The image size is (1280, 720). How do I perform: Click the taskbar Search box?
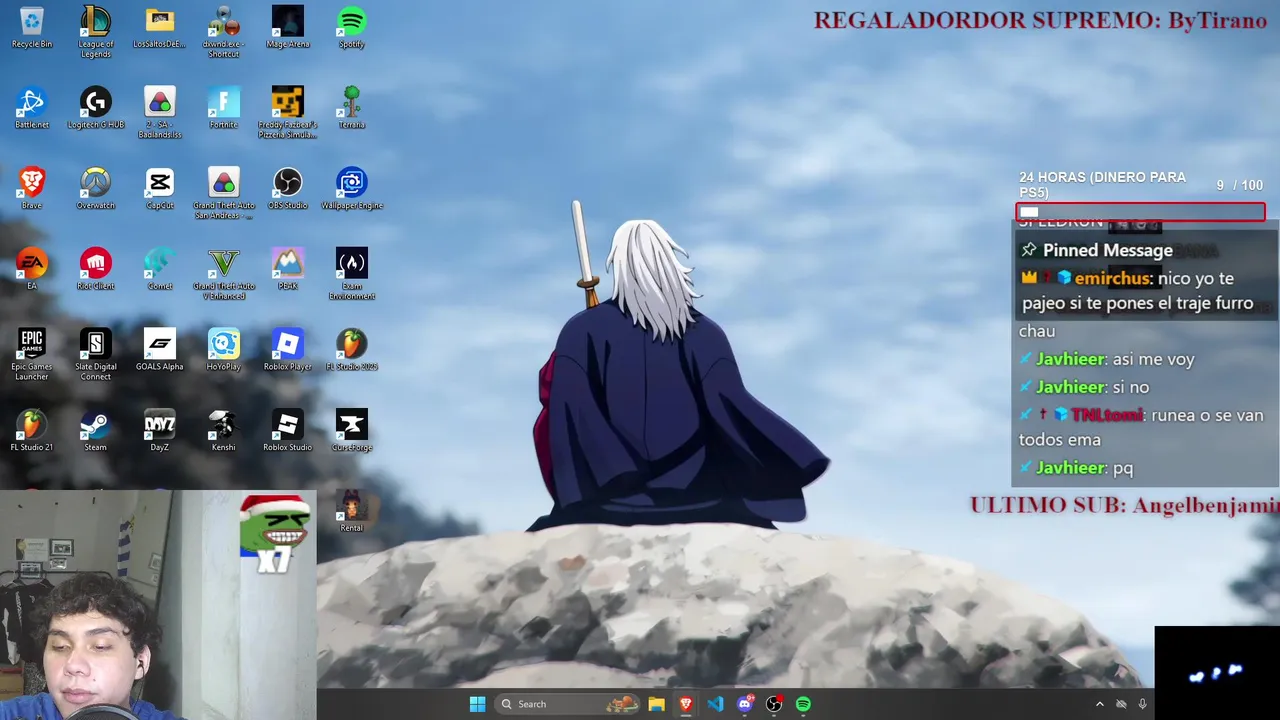click(x=568, y=704)
